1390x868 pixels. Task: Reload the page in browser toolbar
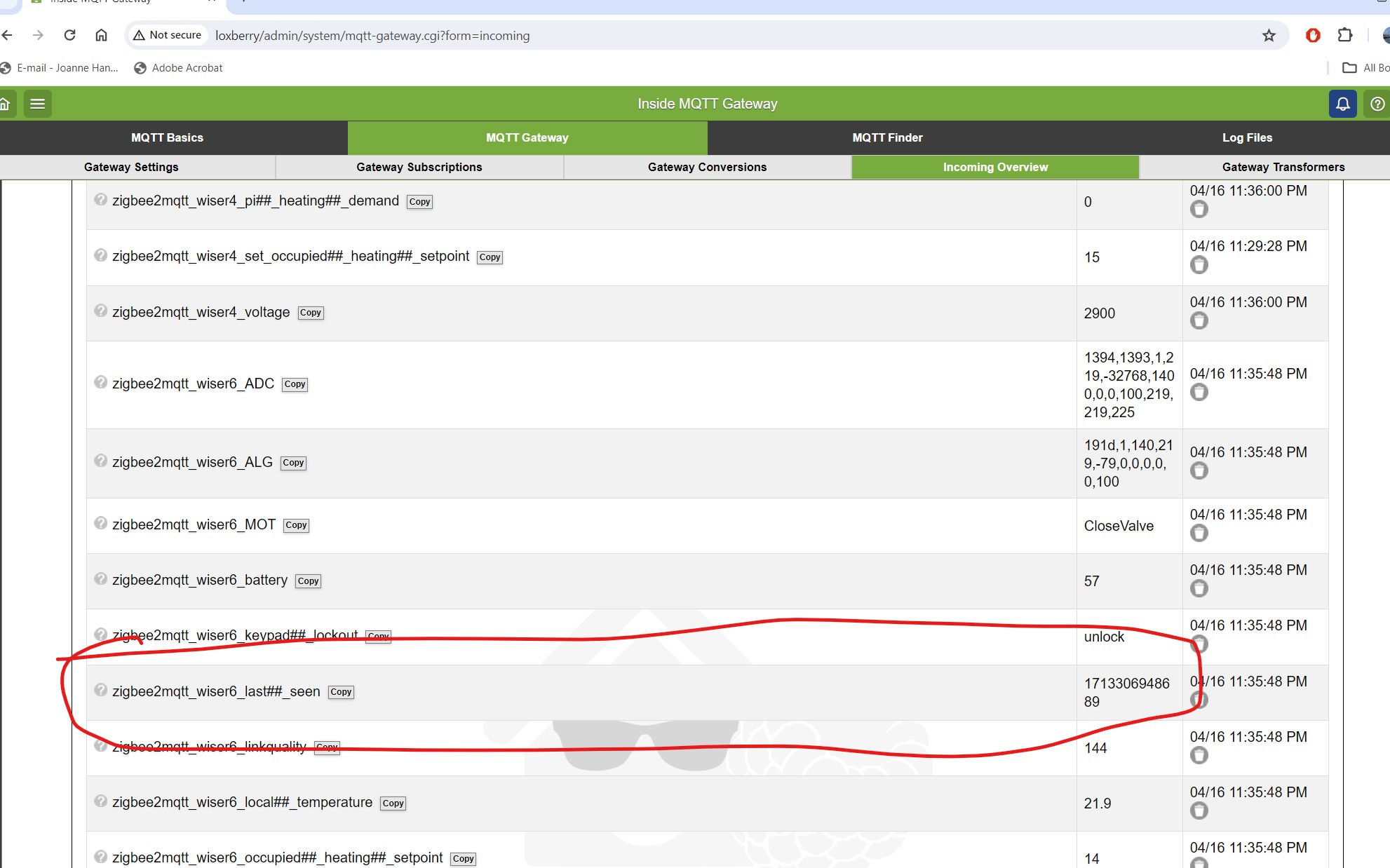(x=69, y=35)
